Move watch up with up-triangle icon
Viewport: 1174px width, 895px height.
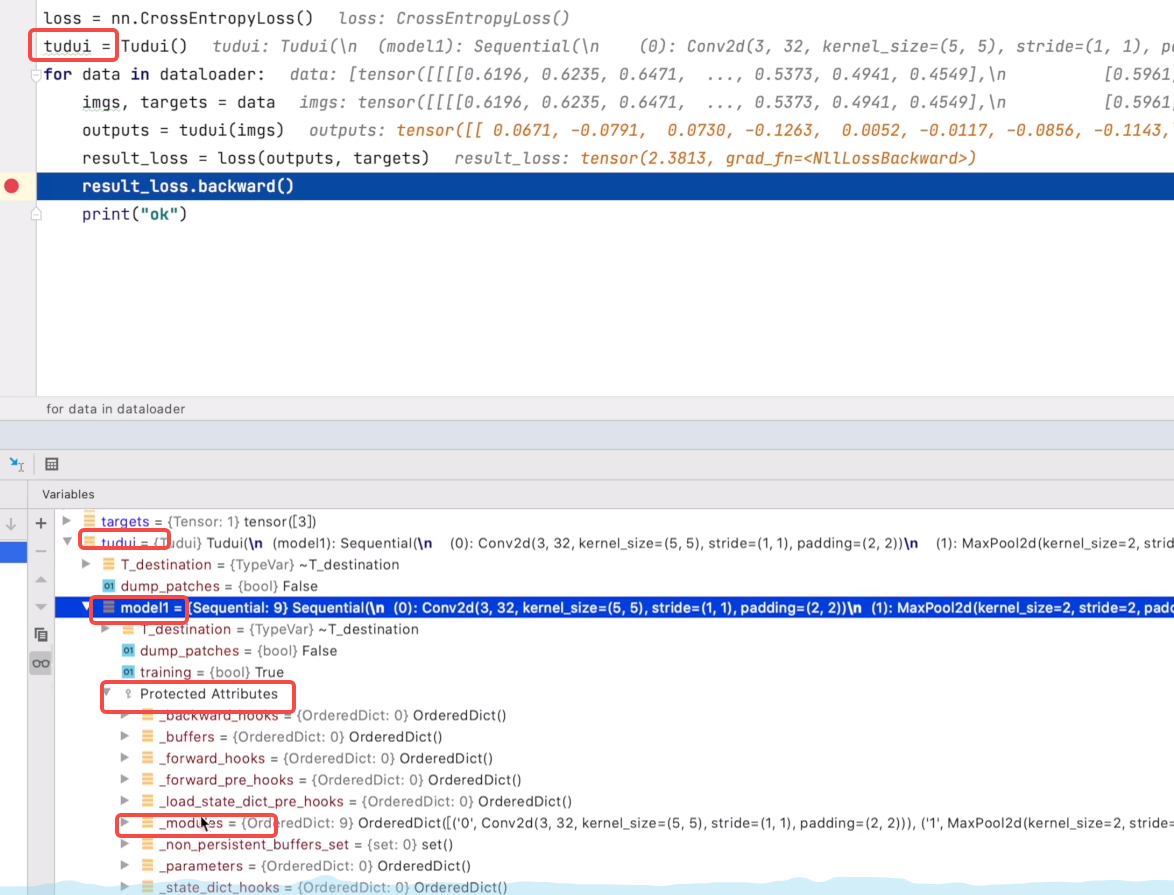click(x=41, y=579)
